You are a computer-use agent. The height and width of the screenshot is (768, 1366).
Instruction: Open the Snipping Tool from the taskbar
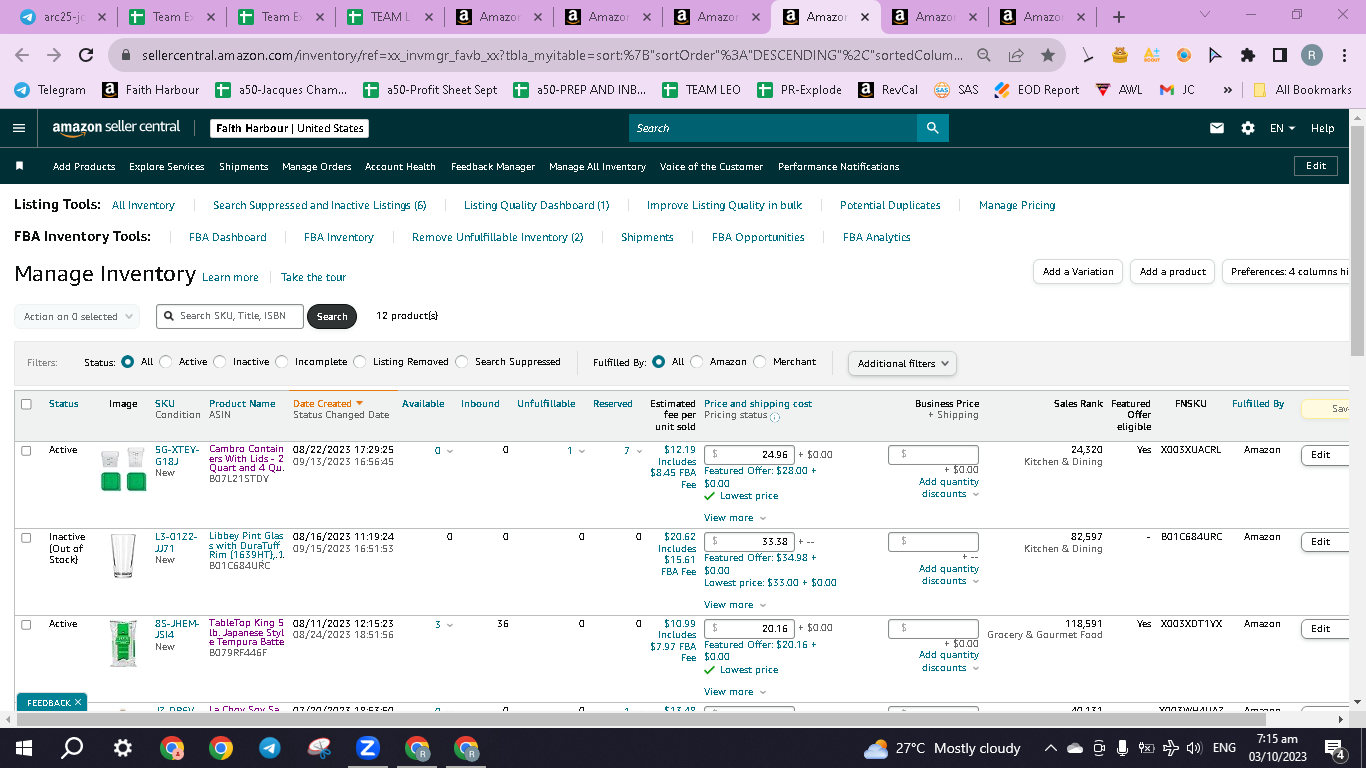click(x=318, y=748)
